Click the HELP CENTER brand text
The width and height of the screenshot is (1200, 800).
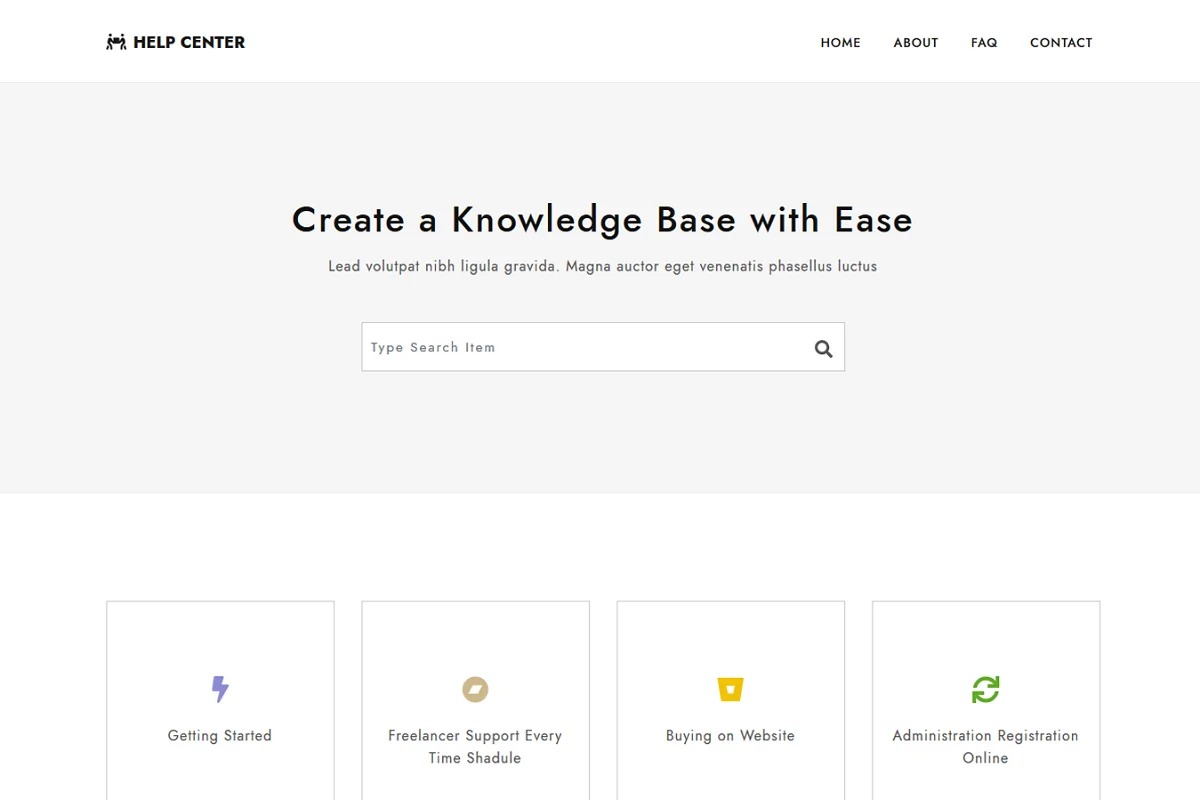coord(189,42)
